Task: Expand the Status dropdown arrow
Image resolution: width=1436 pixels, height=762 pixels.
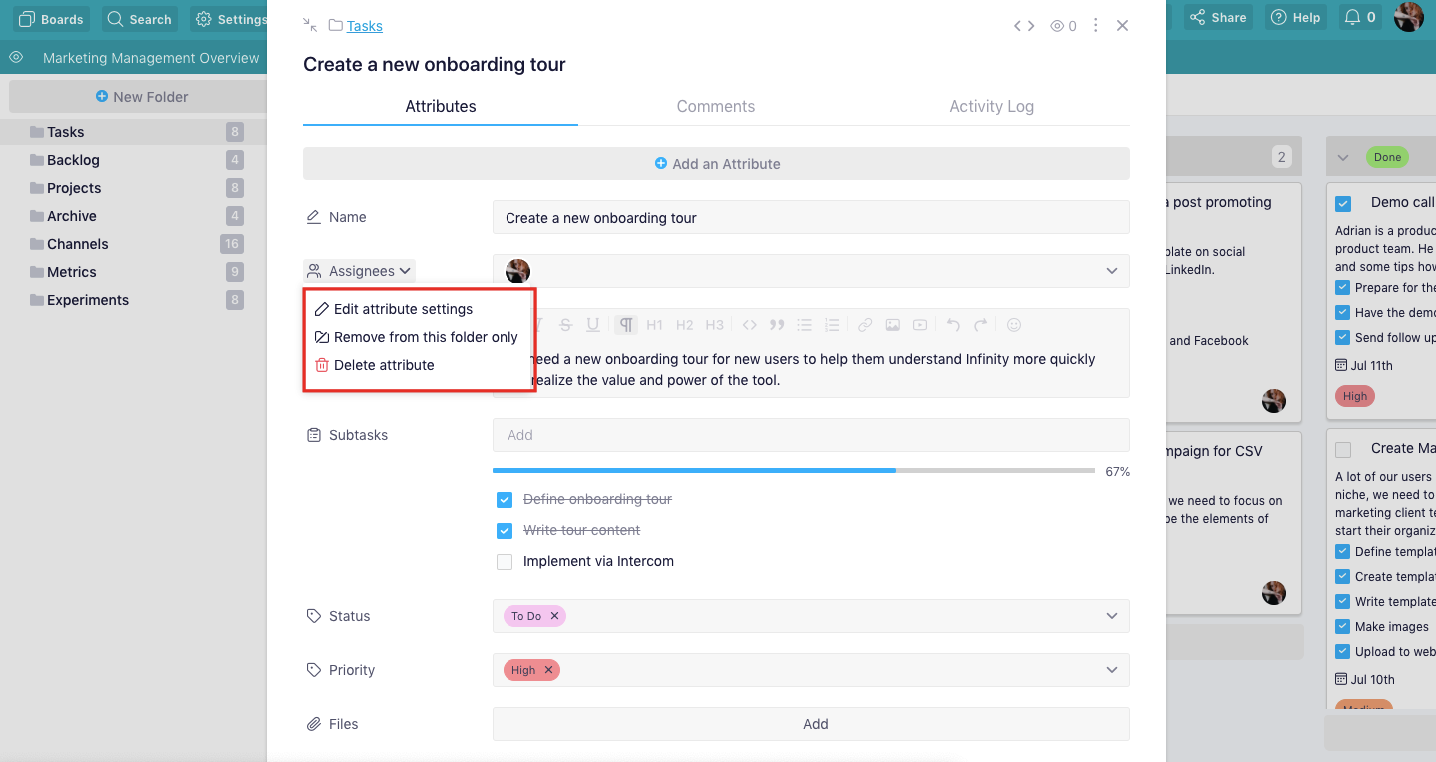Action: 1112,616
